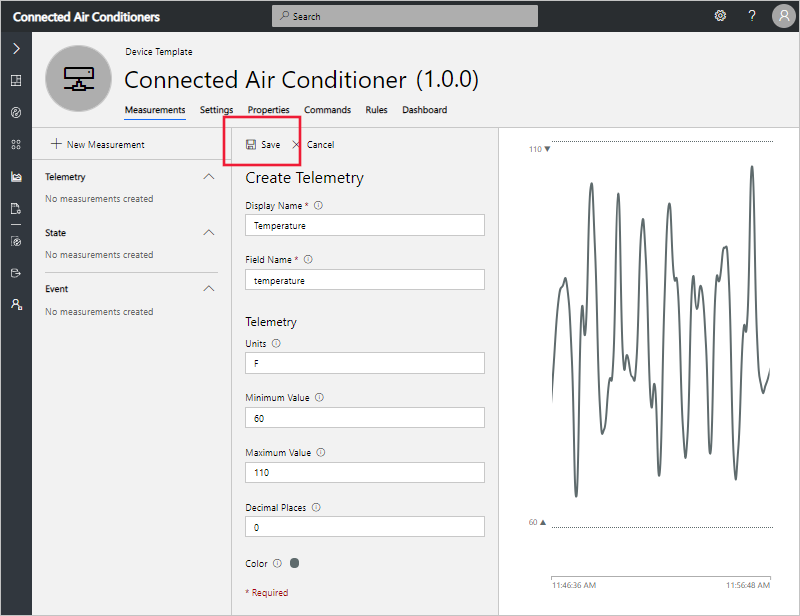Show the Units info icon
The width and height of the screenshot is (800, 616).
276,343
